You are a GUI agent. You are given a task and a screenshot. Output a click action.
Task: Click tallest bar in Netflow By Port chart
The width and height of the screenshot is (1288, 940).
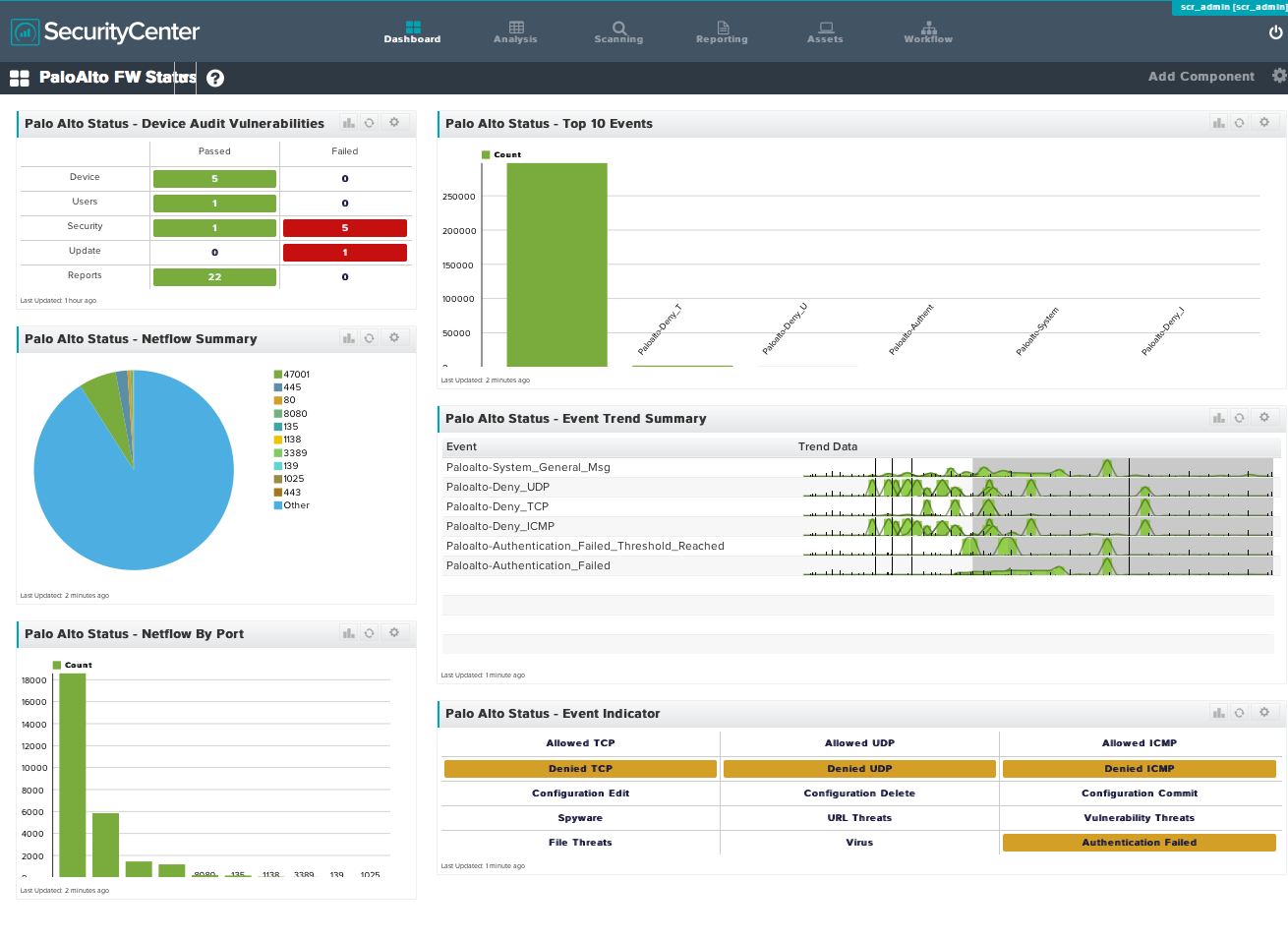click(73, 775)
